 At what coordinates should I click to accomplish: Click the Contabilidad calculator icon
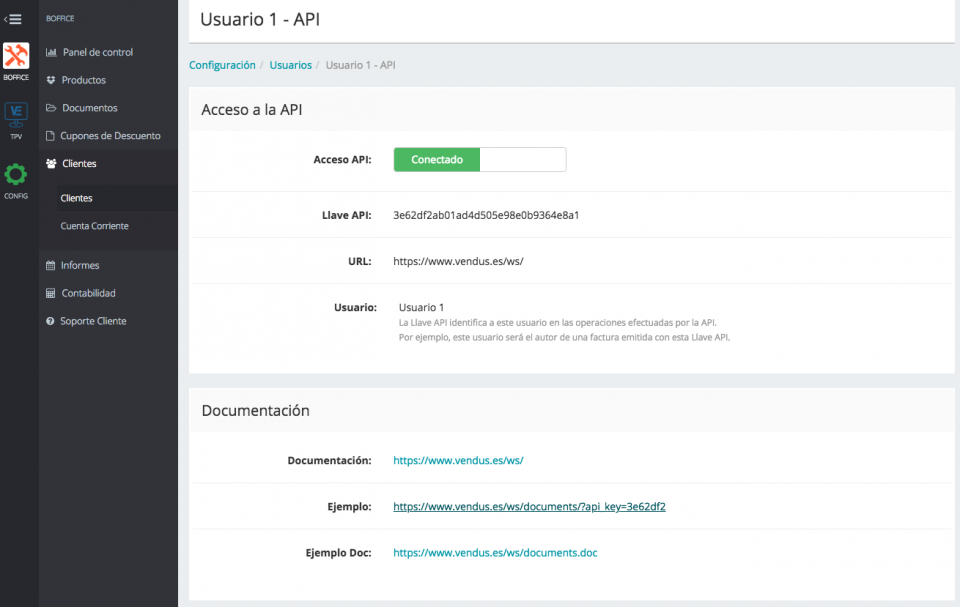pyautogui.click(x=49, y=292)
